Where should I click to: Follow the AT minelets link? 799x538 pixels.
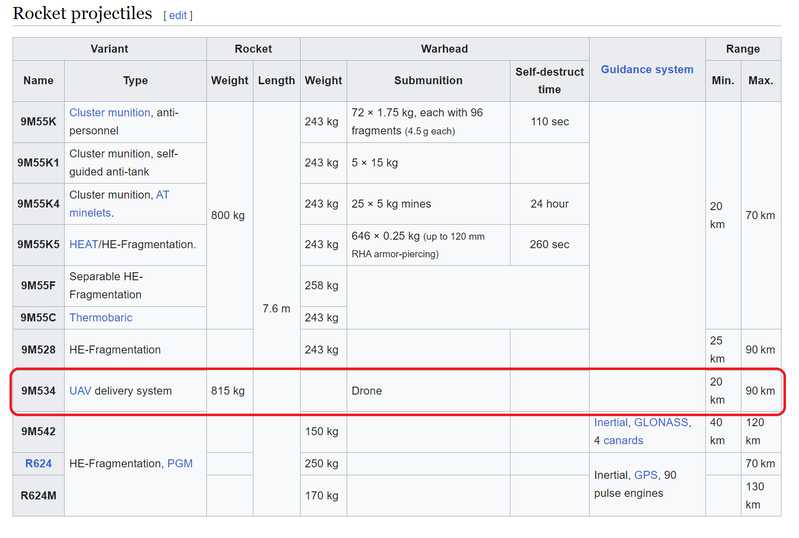click(x=162, y=195)
